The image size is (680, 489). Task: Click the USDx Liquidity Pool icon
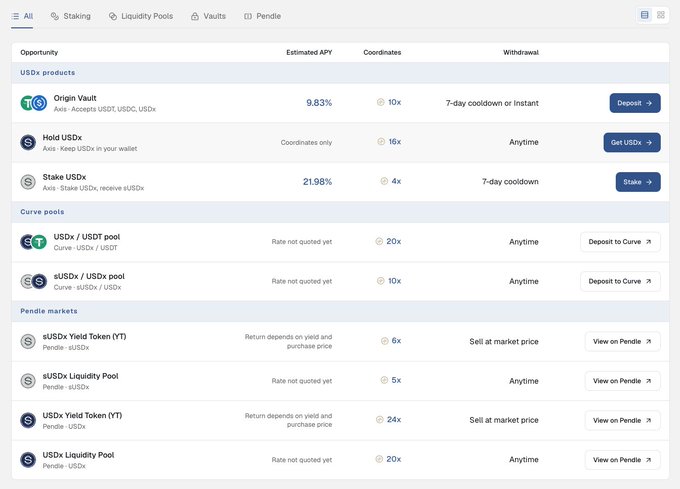[28, 460]
